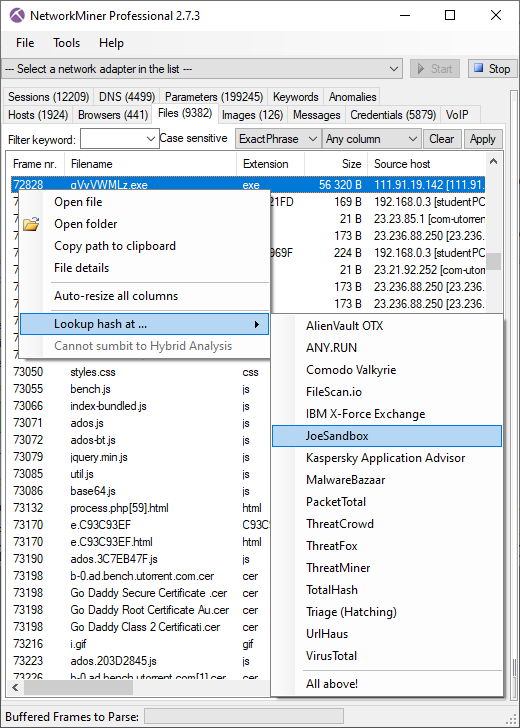Sort by Filename column header
This screenshot has width=520, height=728.
150,164
